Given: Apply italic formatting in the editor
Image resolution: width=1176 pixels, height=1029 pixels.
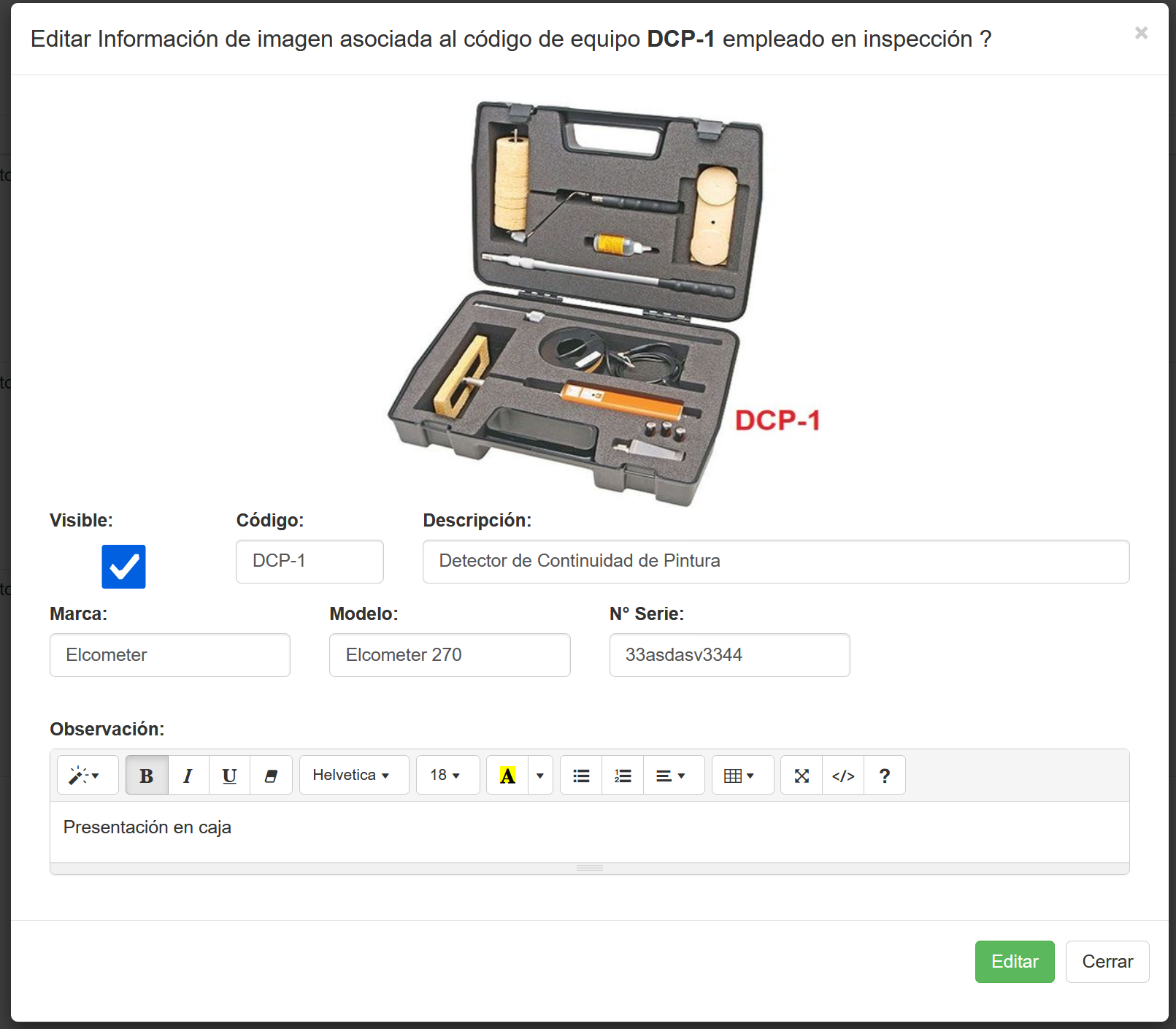Looking at the screenshot, I should [x=188, y=776].
